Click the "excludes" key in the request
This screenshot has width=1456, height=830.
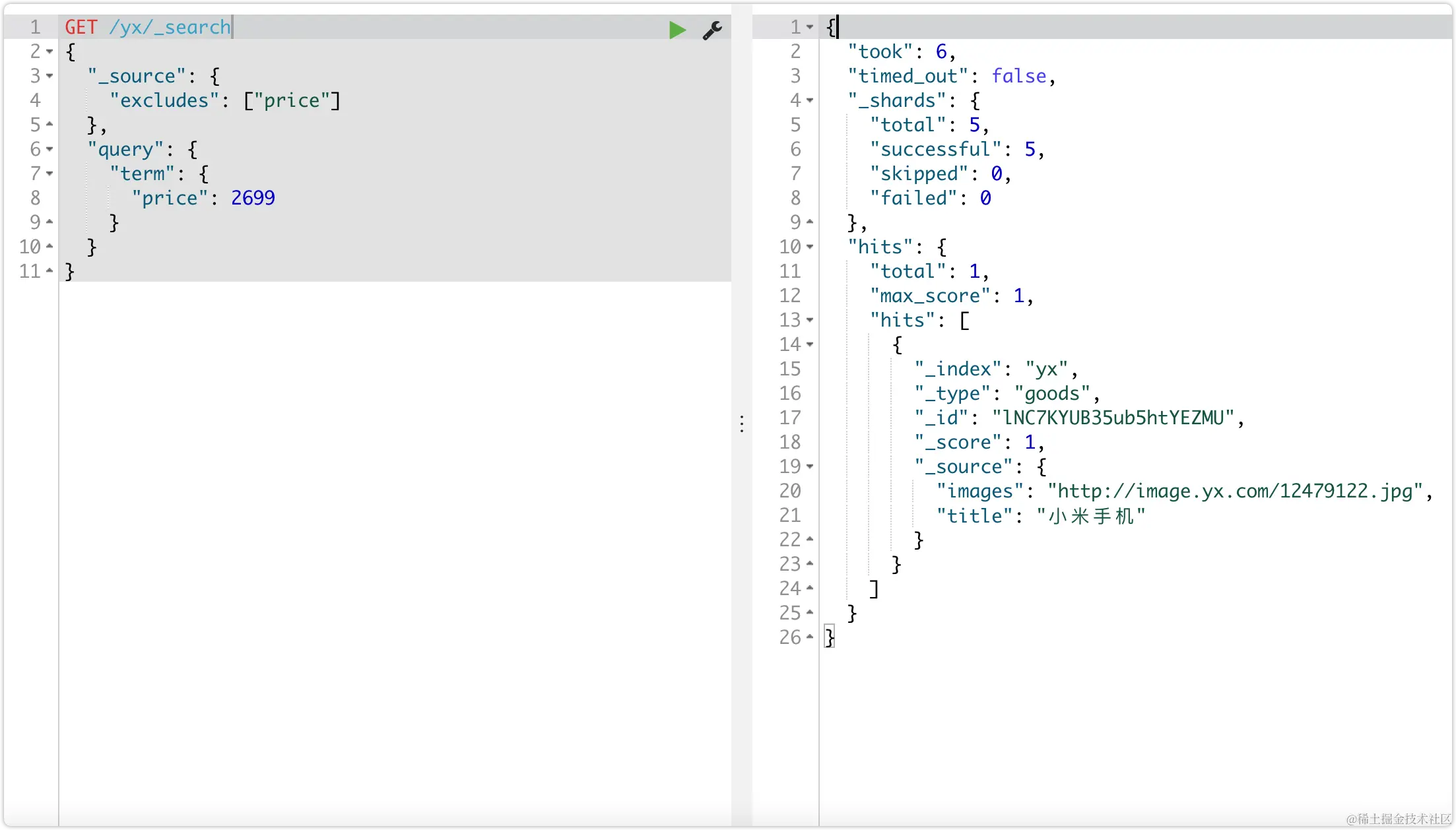tap(164, 100)
